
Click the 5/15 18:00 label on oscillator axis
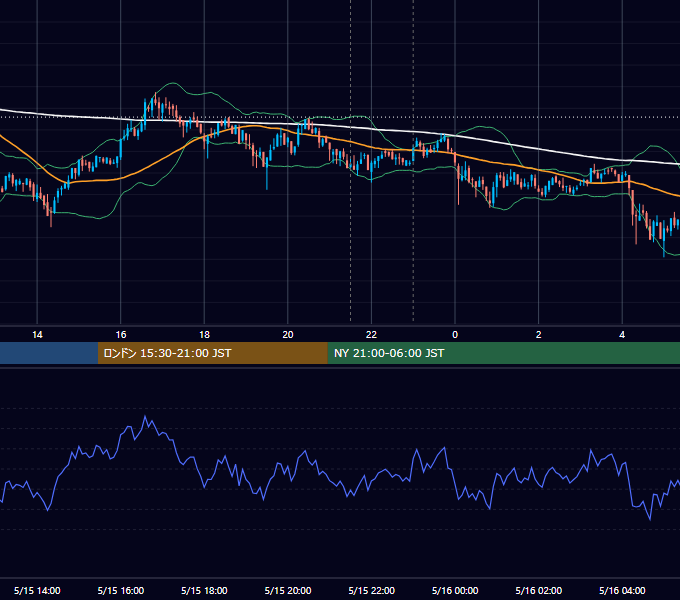[x=204, y=590]
